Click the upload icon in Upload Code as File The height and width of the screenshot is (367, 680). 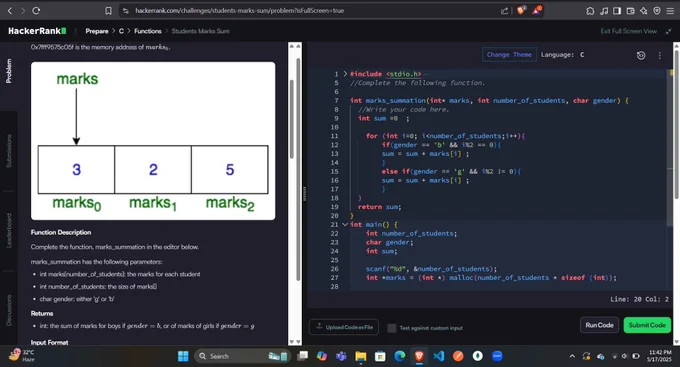[x=319, y=326]
